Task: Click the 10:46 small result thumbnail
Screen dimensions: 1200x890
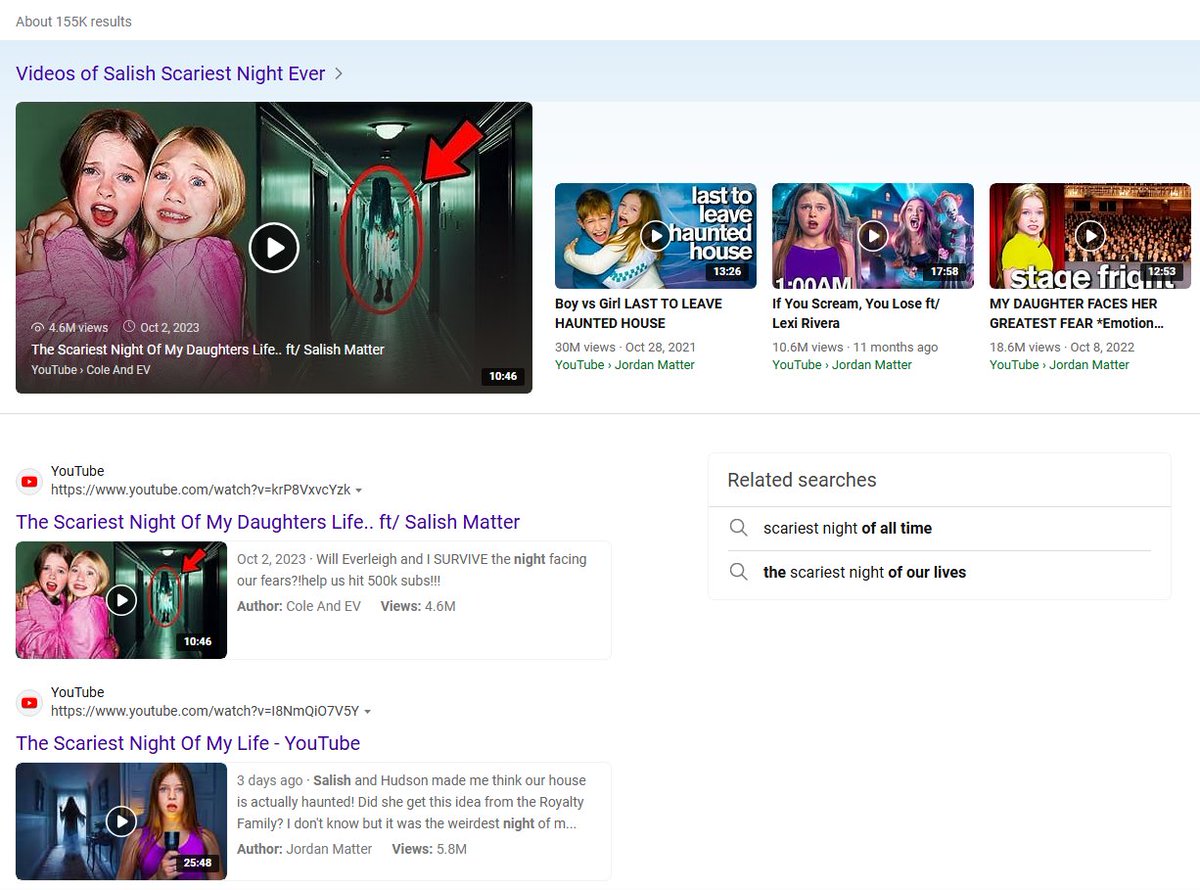Action: 121,600
